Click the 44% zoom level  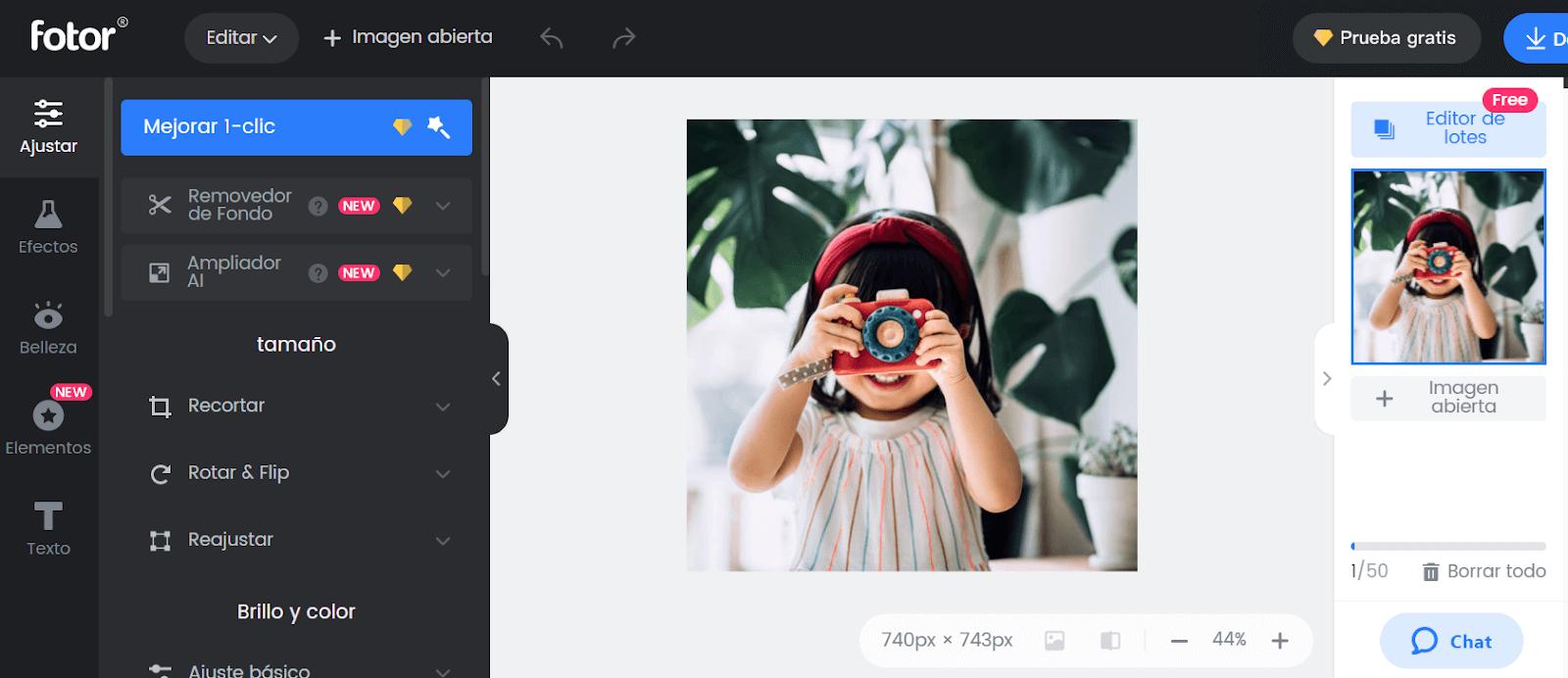(1229, 640)
